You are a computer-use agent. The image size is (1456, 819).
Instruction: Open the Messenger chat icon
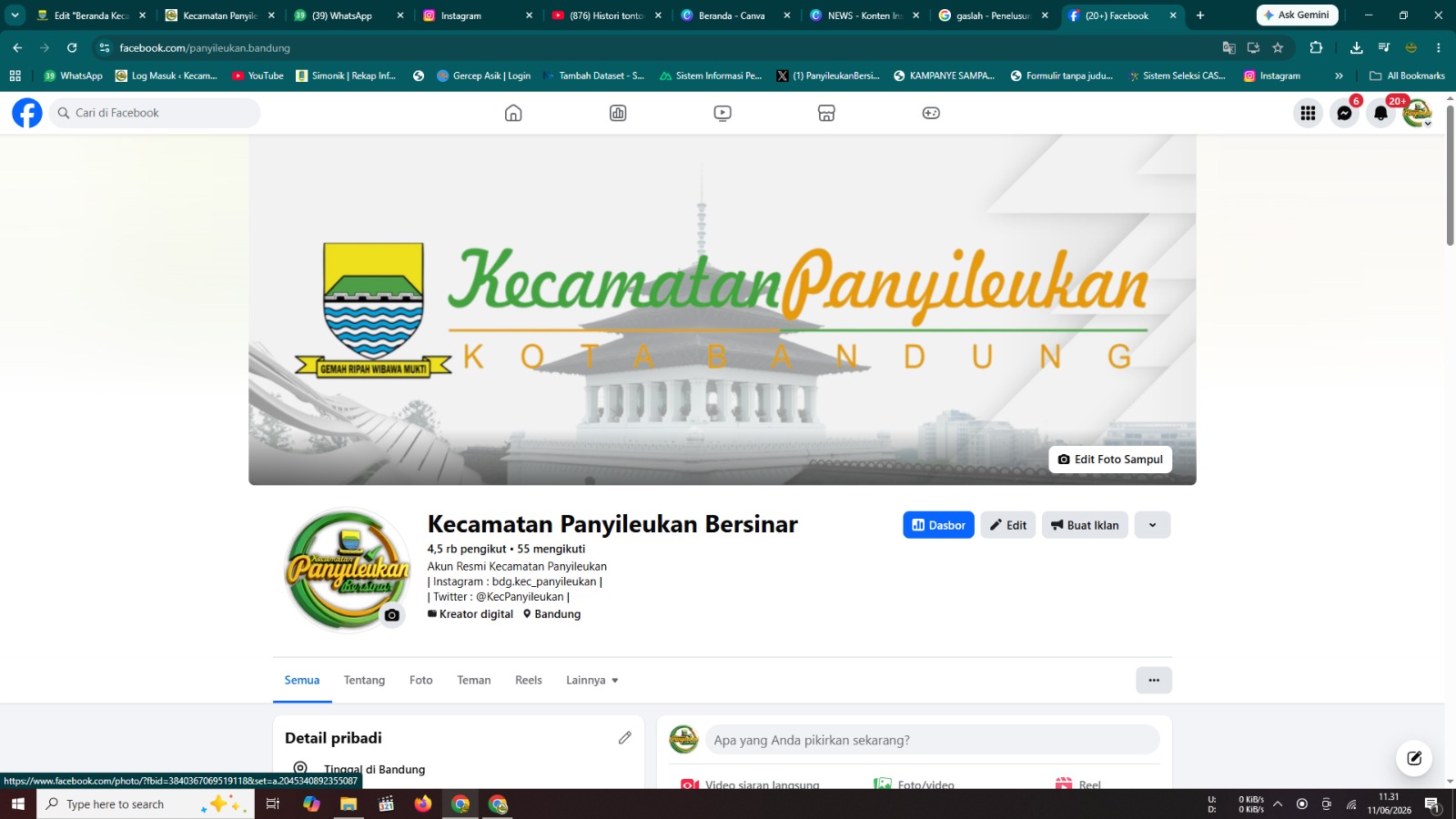[x=1344, y=113]
